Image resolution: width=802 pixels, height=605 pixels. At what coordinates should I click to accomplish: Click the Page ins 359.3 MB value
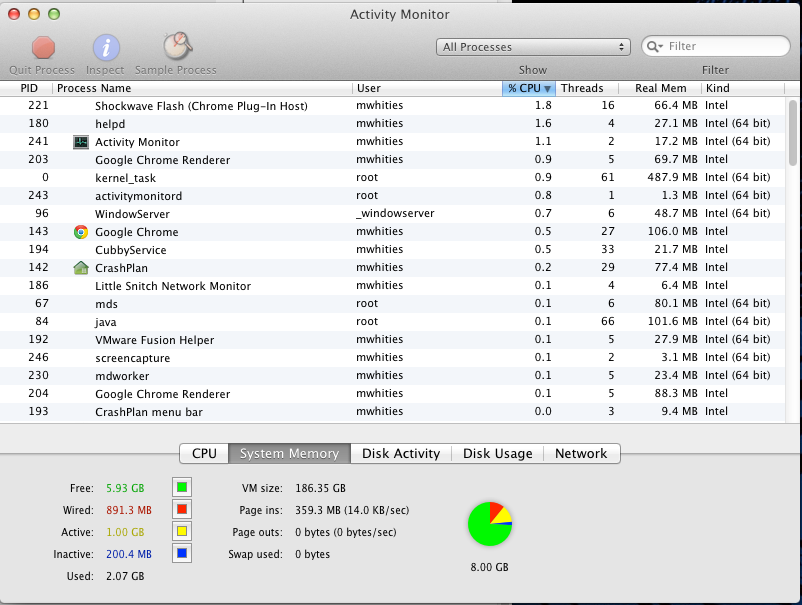pos(352,510)
